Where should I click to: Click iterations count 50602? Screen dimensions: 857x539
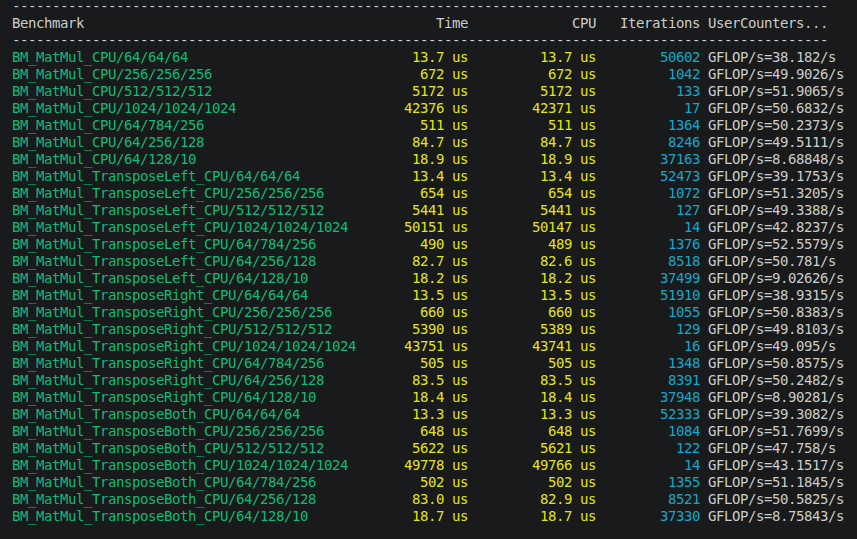(680, 57)
